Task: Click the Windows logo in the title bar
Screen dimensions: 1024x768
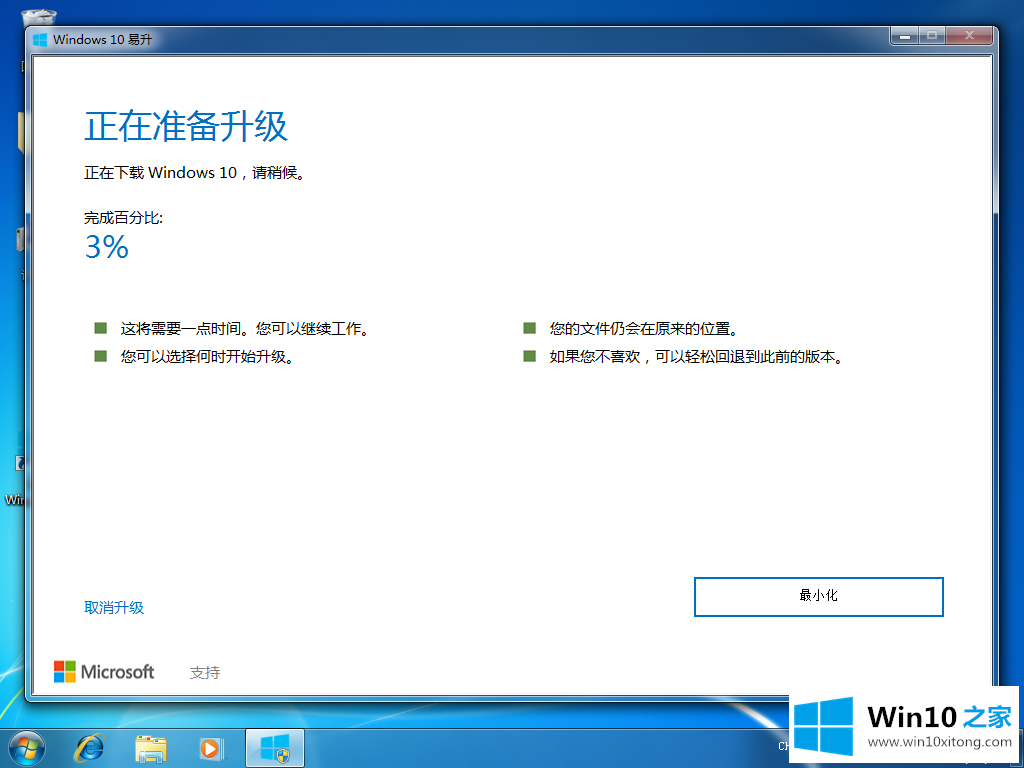Action: click(x=40, y=40)
